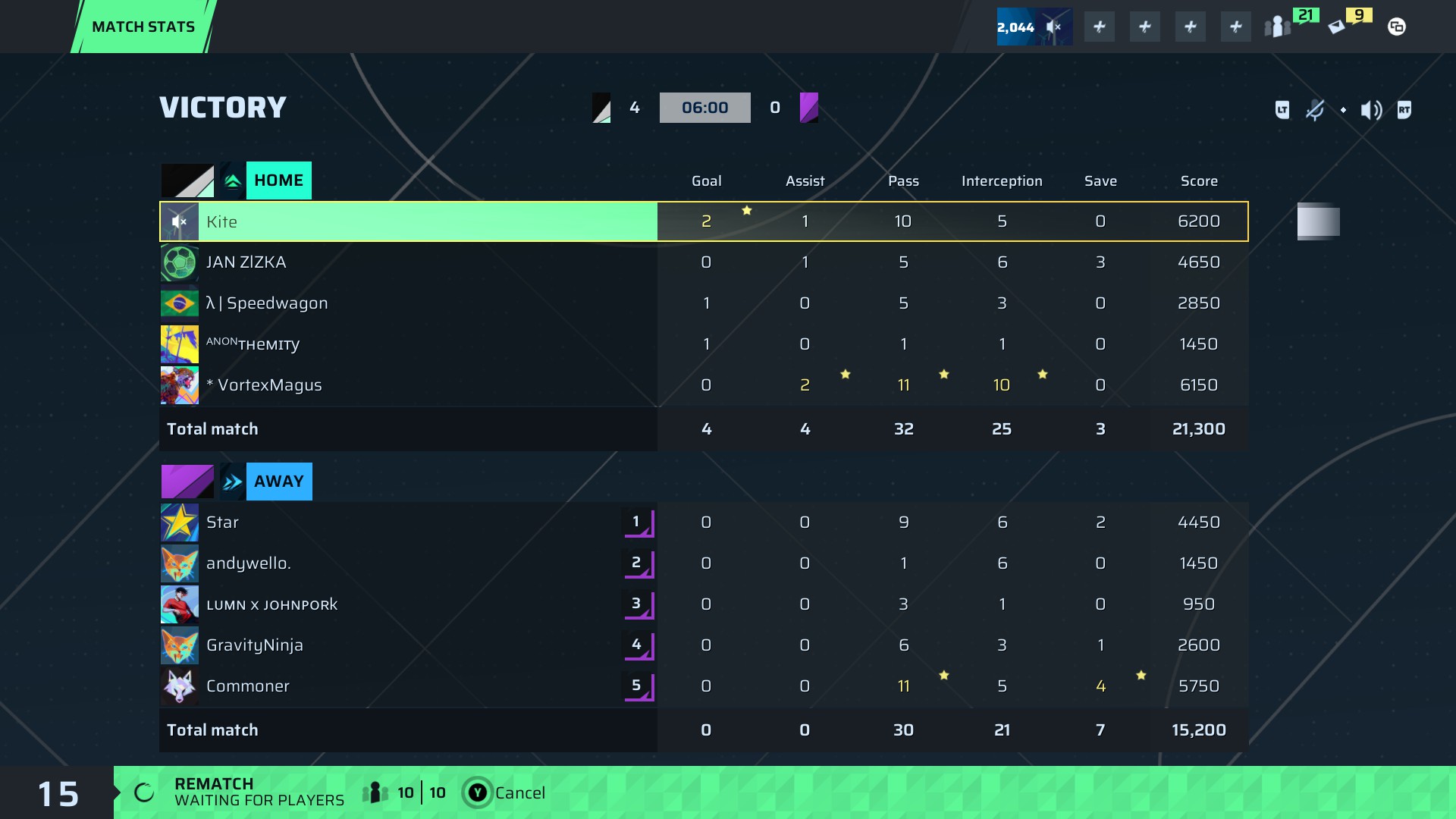Select player name Kite

coord(221,221)
